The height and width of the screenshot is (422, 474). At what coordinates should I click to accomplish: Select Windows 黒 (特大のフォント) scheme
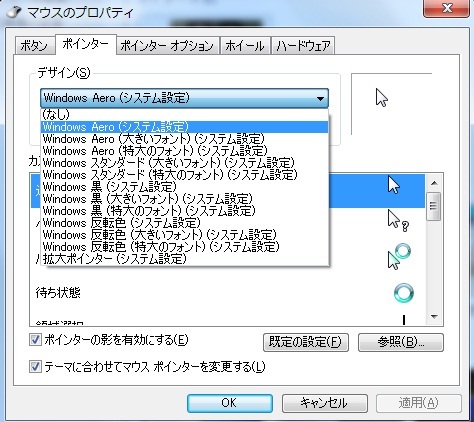[184, 211]
